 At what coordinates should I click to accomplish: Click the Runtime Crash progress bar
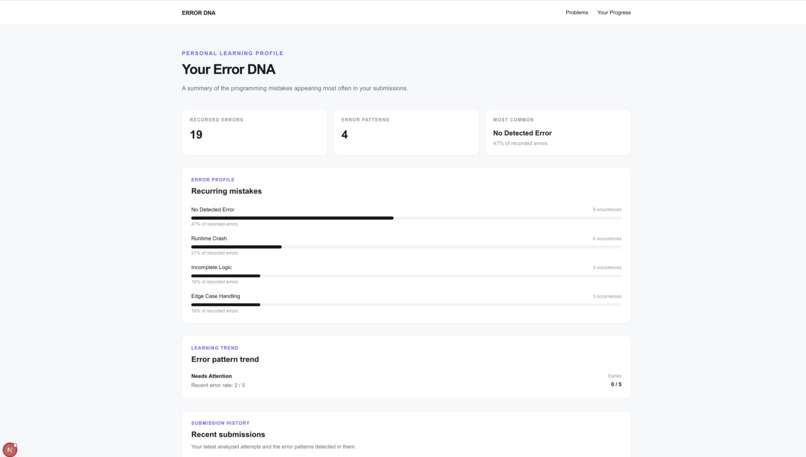406,247
